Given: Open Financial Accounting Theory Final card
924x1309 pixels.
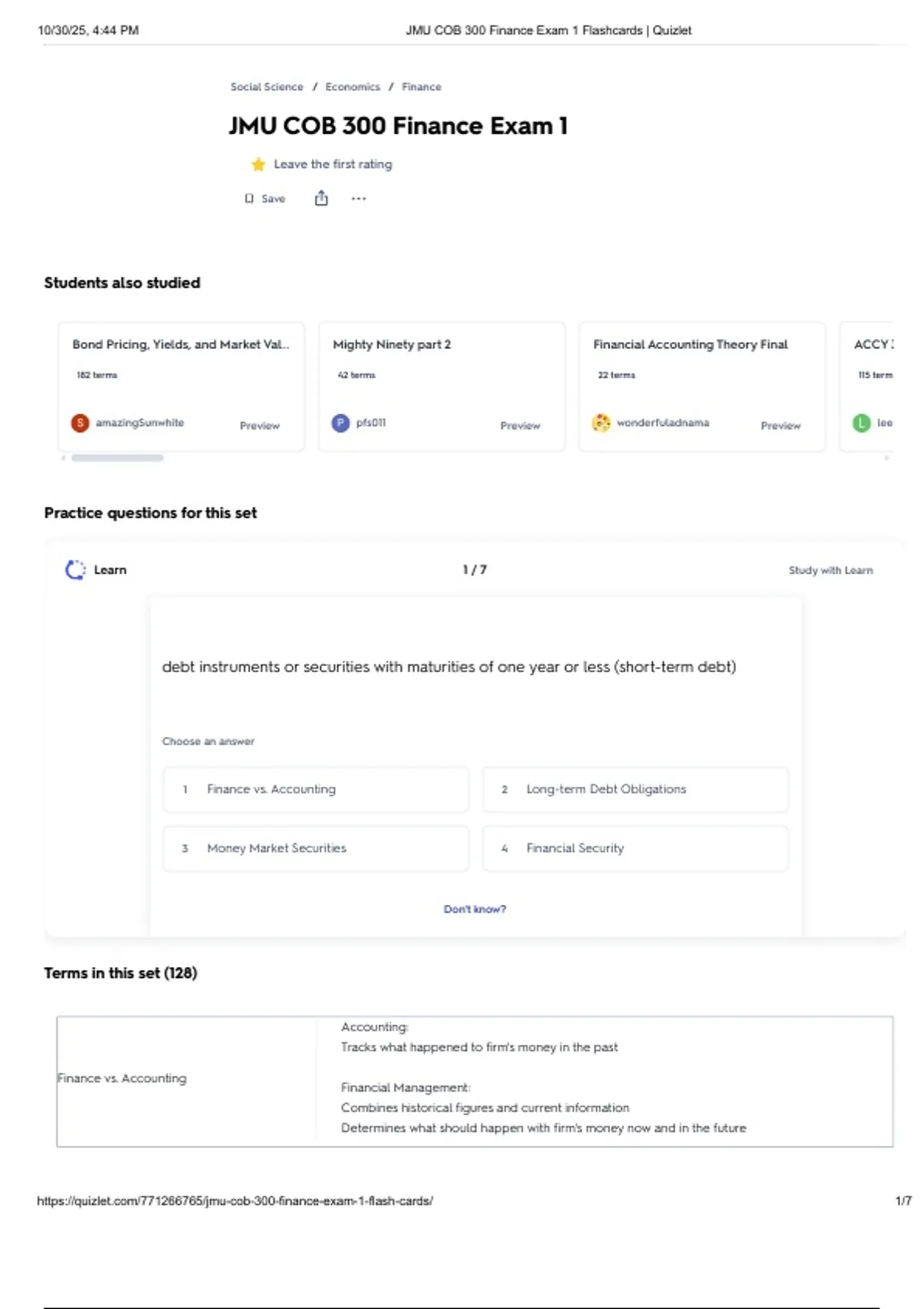Looking at the screenshot, I should (x=701, y=387).
